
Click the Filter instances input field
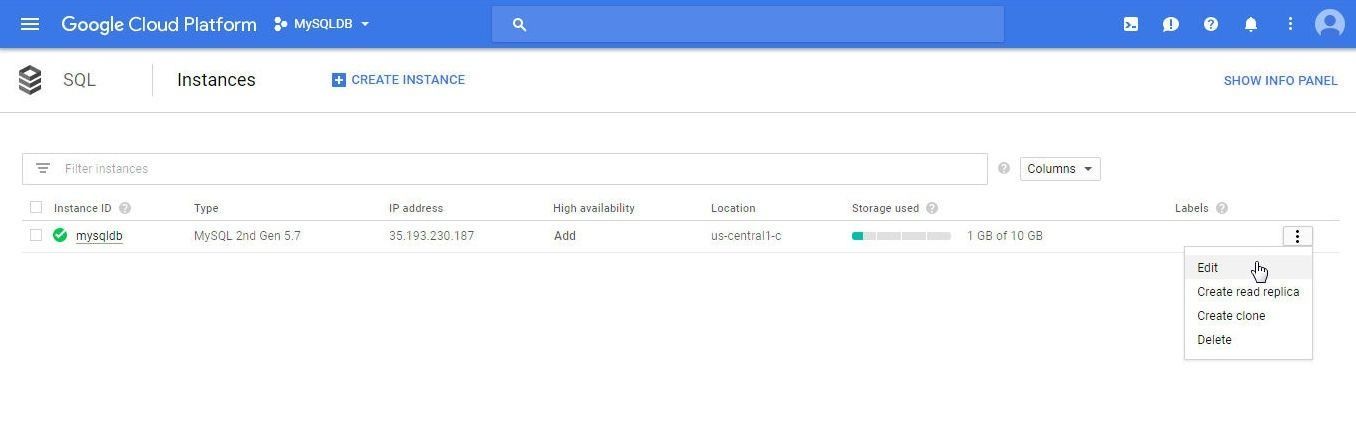[505, 169]
